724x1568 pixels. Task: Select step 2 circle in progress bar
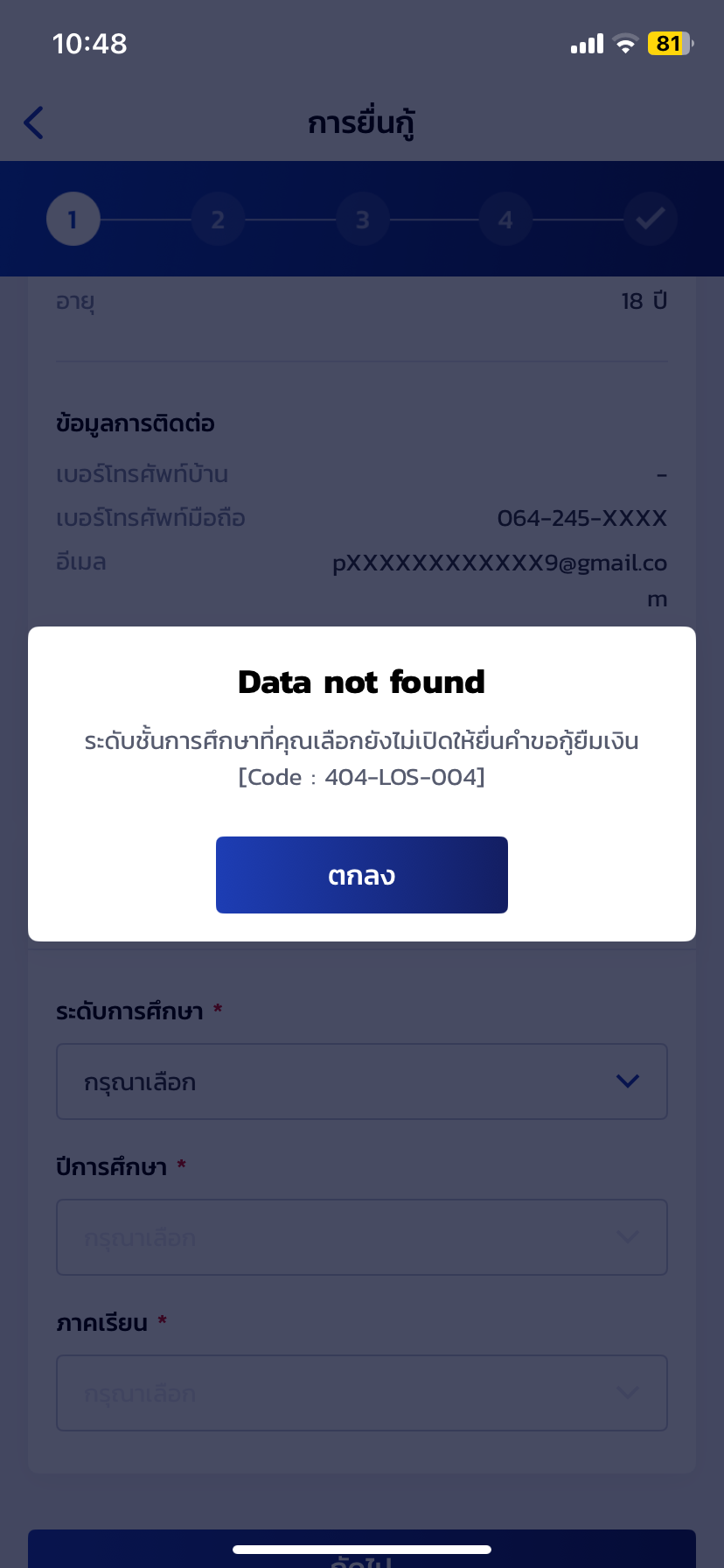click(x=218, y=219)
